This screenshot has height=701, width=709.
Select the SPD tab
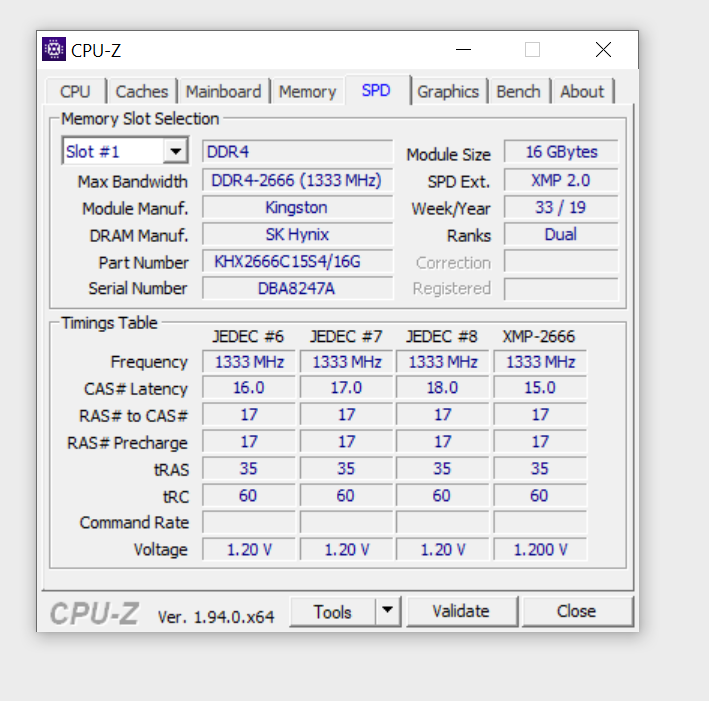tap(376, 90)
